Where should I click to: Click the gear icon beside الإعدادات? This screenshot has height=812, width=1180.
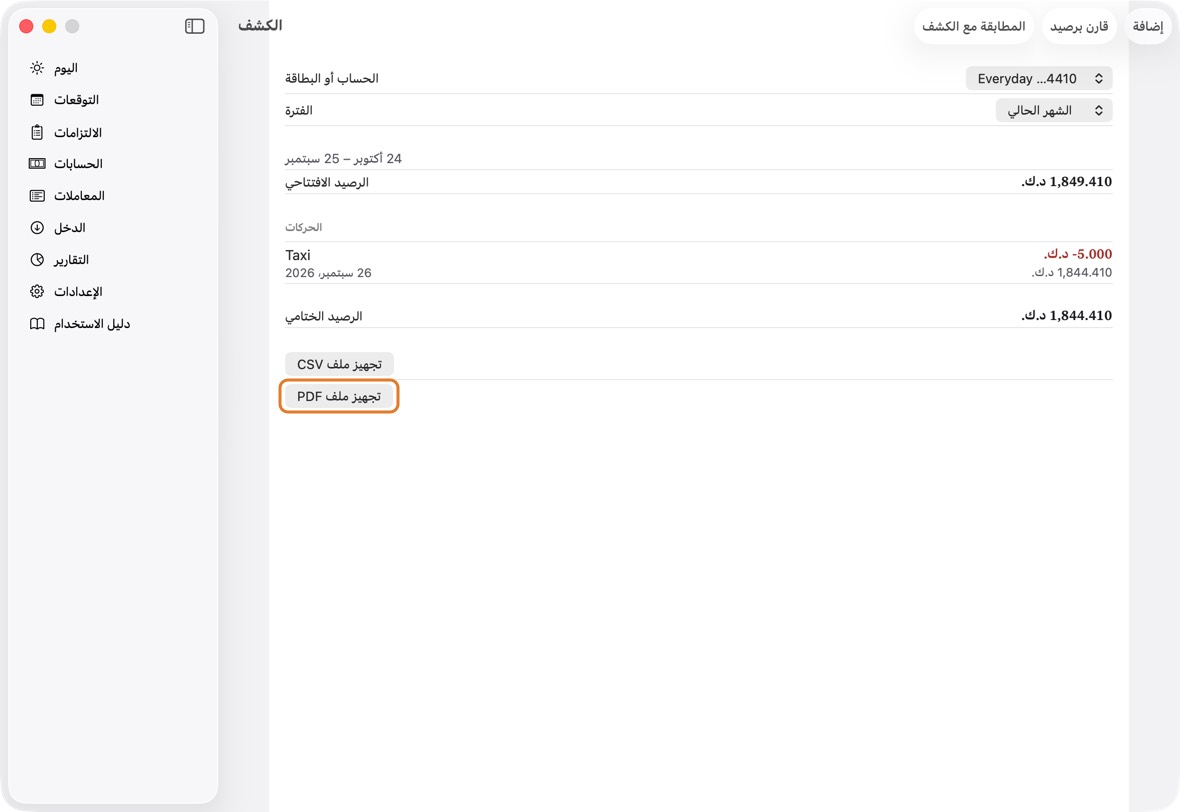click(x=37, y=291)
